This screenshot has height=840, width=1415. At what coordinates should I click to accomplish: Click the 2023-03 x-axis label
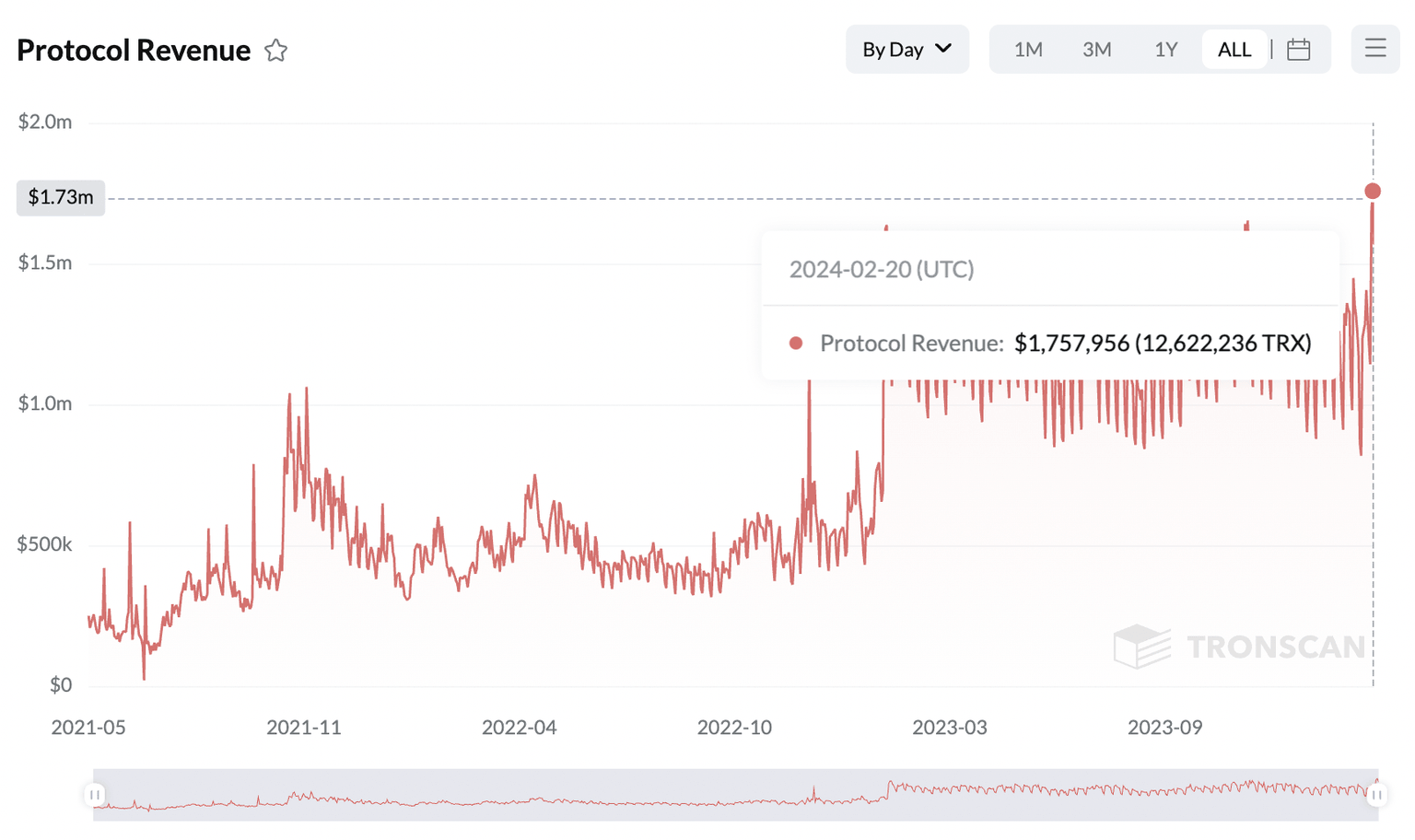pos(950,728)
